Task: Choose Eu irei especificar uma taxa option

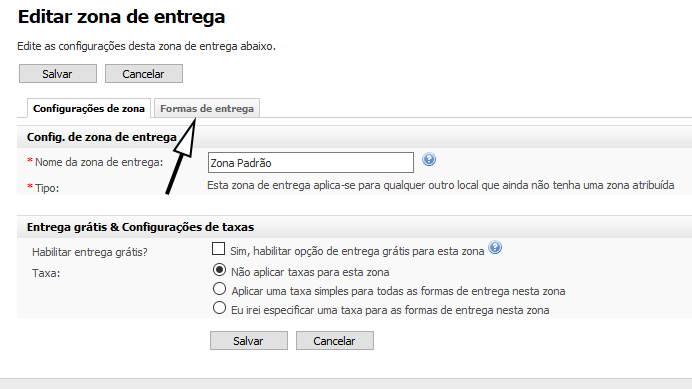Action: 219,308
